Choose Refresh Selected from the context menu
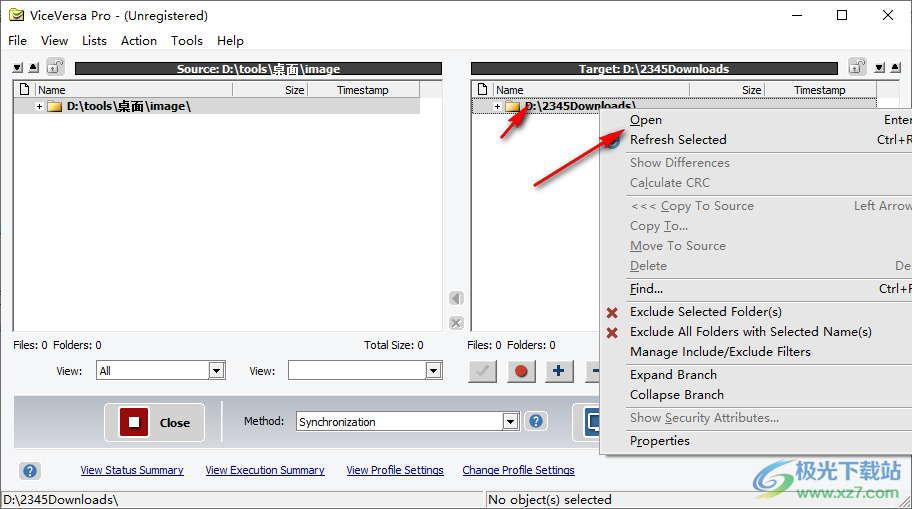The width and height of the screenshot is (912, 509). (678, 140)
